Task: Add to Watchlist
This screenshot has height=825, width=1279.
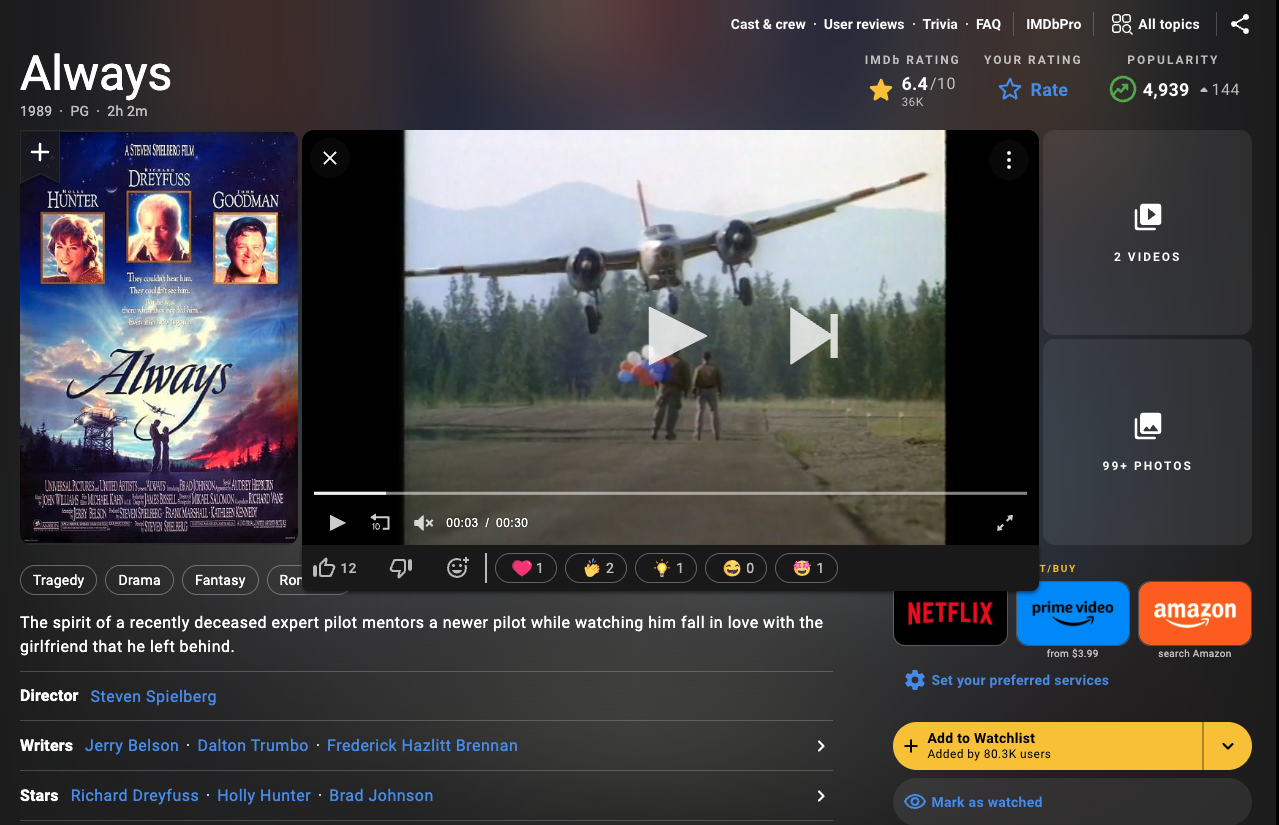Action: tap(1047, 746)
